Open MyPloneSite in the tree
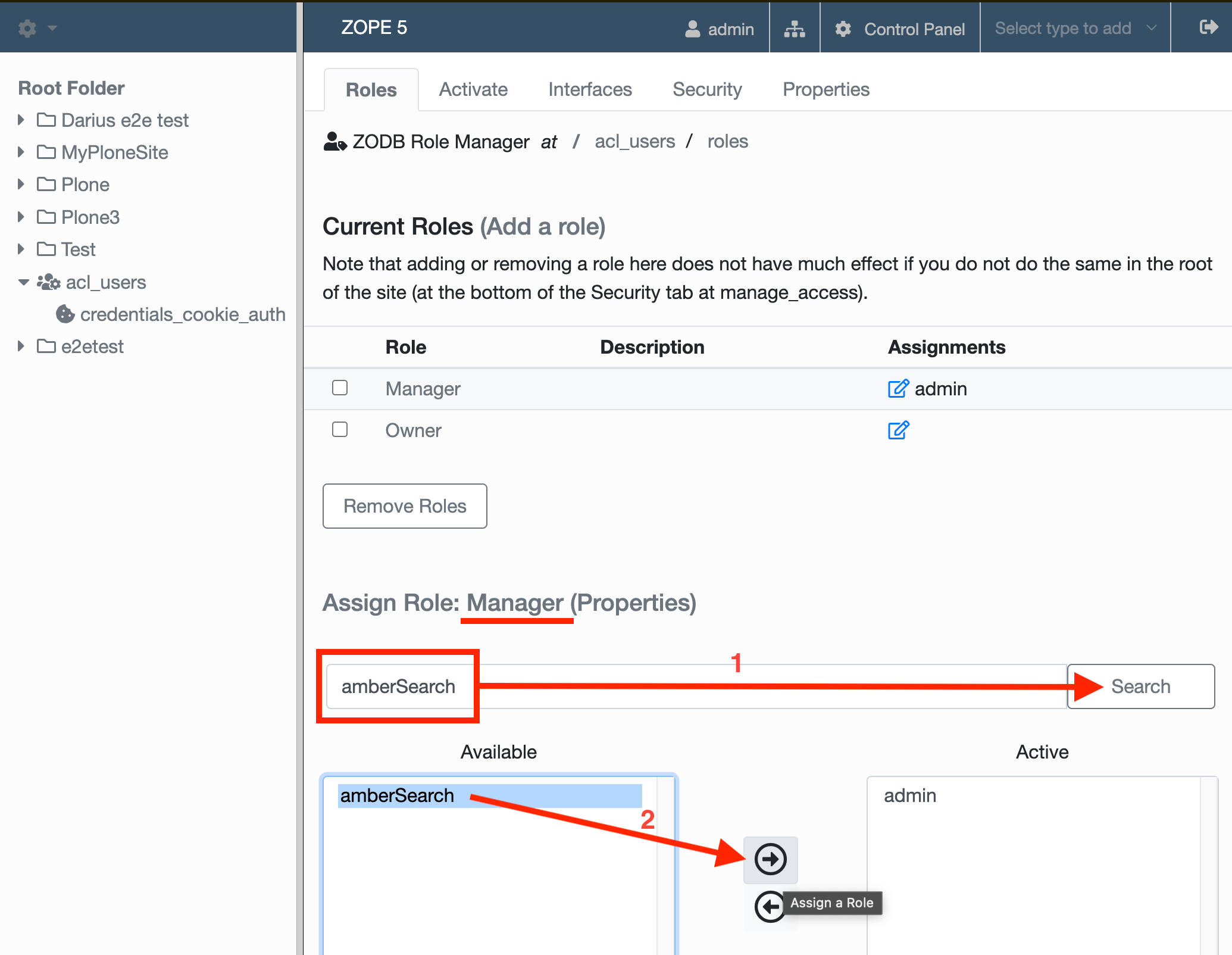 click(115, 152)
